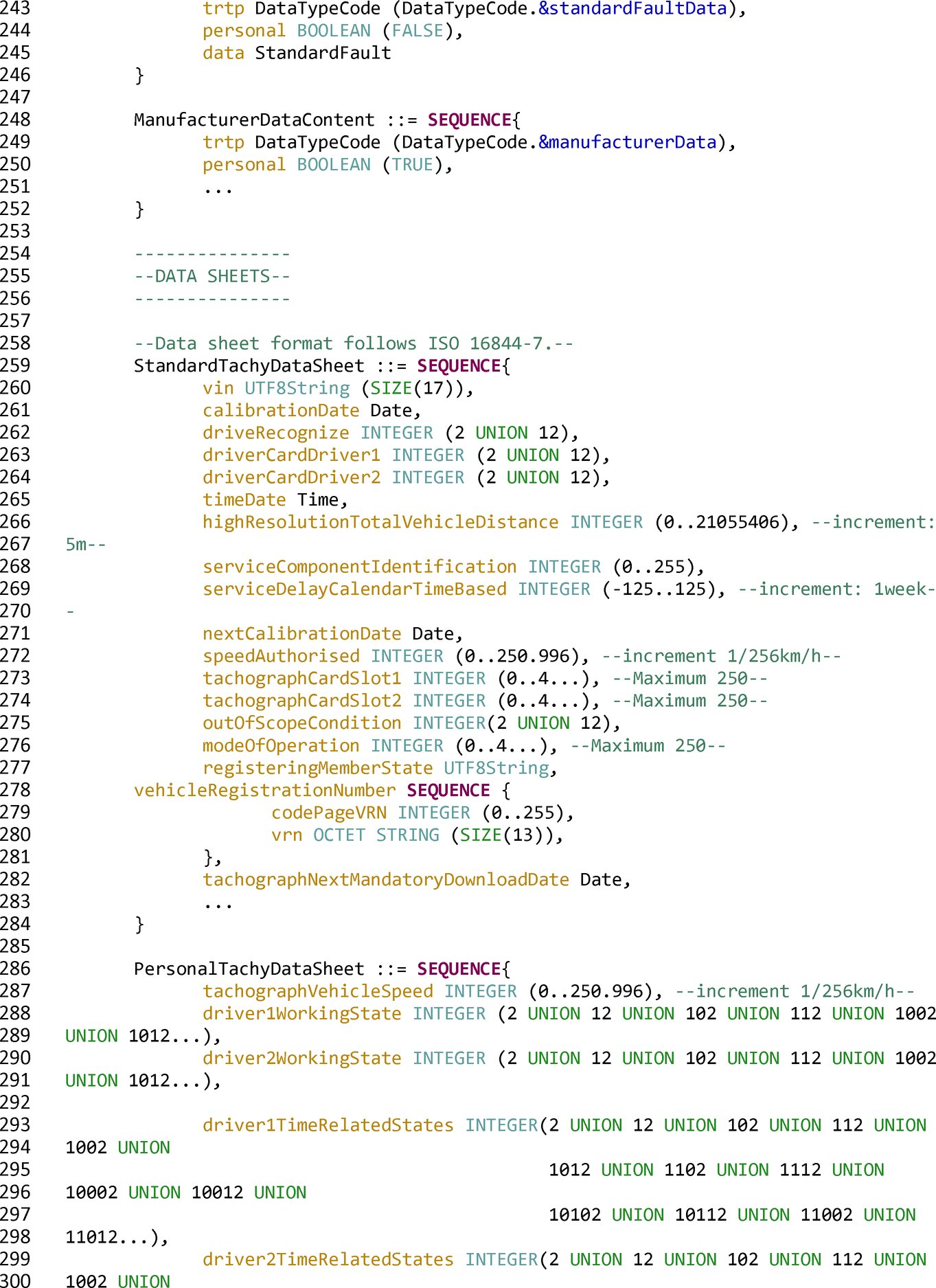The width and height of the screenshot is (936, 1288).
Task: Click the &manufacturerData reference
Action: pos(628,143)
